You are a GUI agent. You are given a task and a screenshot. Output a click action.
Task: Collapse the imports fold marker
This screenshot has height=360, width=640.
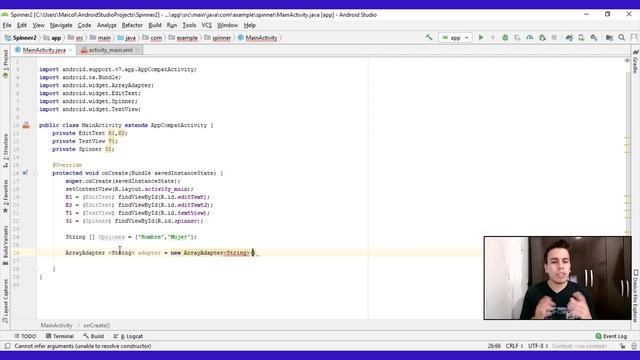pyautogui.click(x=36, y=69)
